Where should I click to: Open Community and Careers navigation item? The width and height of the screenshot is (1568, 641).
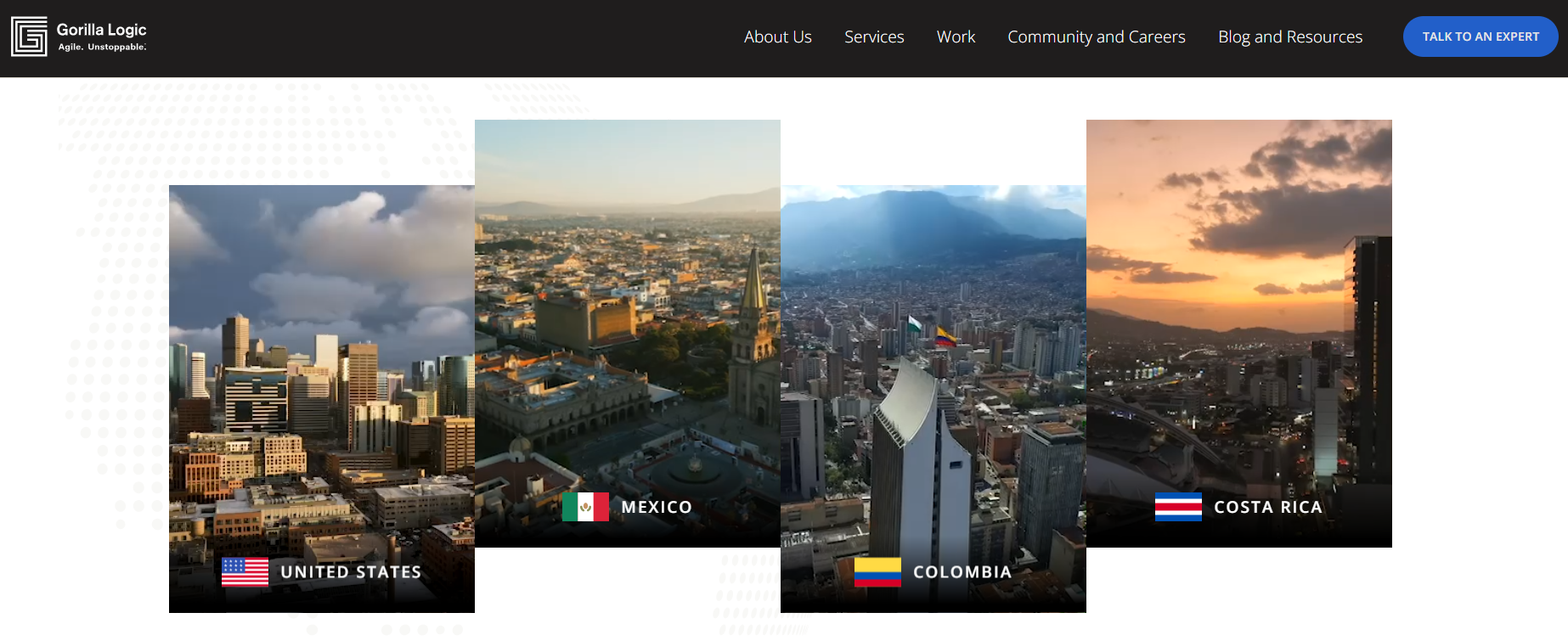click(1096, 37)
